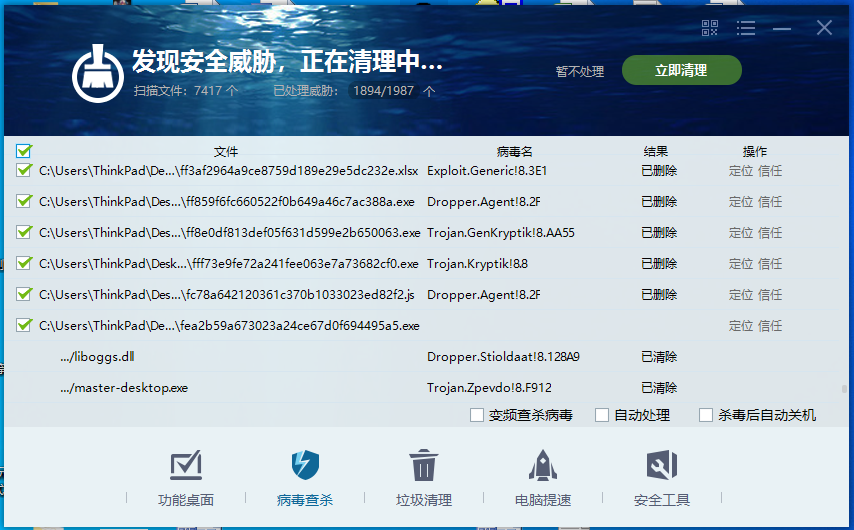The width and height of the screenshot is (854, 530).
Task: Enable 变频查杀病毒 checkbox
Action: click(x=477, y=415)
